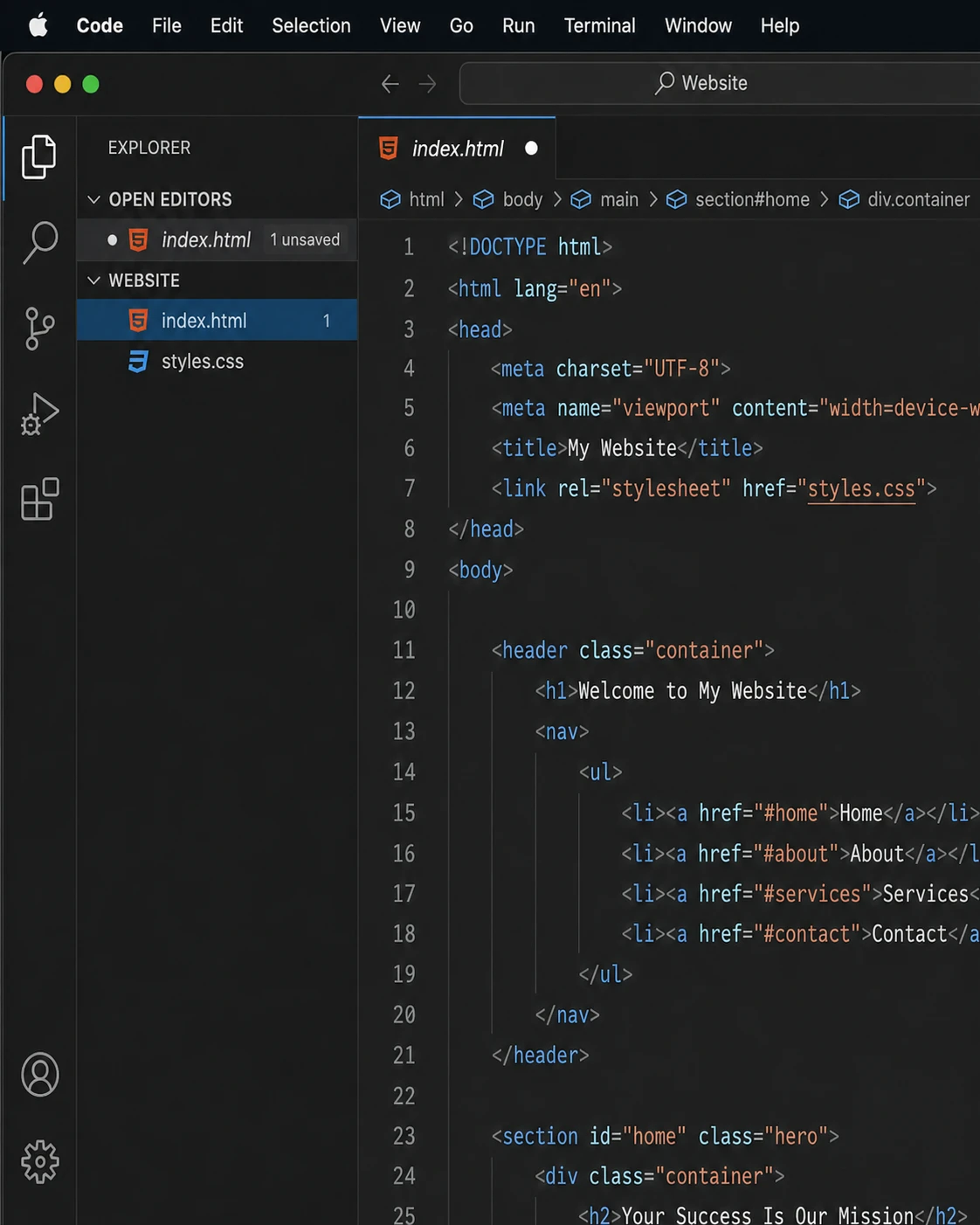Image resolution: width=980 pixels, height=1225 pixels.
Task: Click the section#home breadcrumb
Action: click(x=752, y=199)
